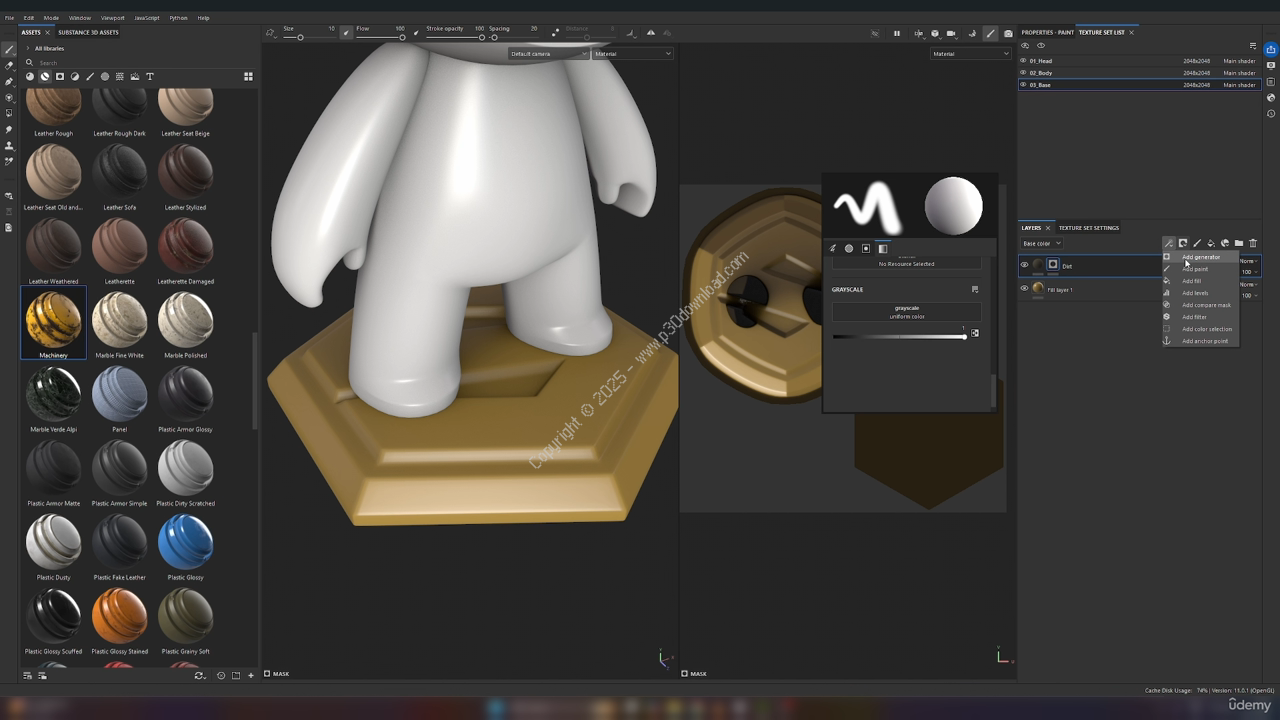Hide Fill layer 1
This screenshot has height=720, width=1280.
(x=1024, y=289)
